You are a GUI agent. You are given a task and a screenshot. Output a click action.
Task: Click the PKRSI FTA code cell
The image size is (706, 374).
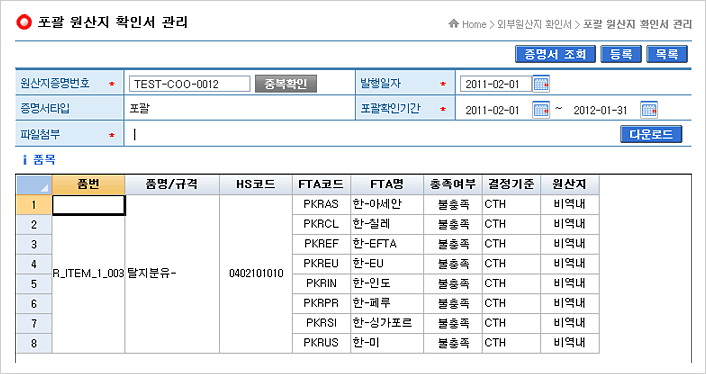pyautogui.click(x=321, y=324)
